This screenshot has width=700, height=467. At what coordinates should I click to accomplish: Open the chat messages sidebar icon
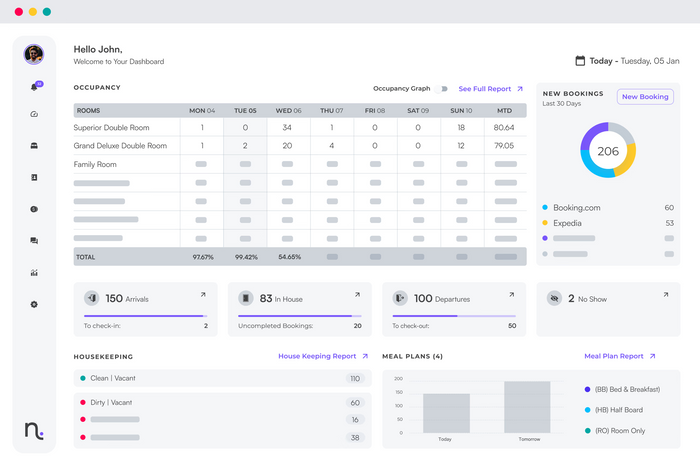tap(34, 241)
